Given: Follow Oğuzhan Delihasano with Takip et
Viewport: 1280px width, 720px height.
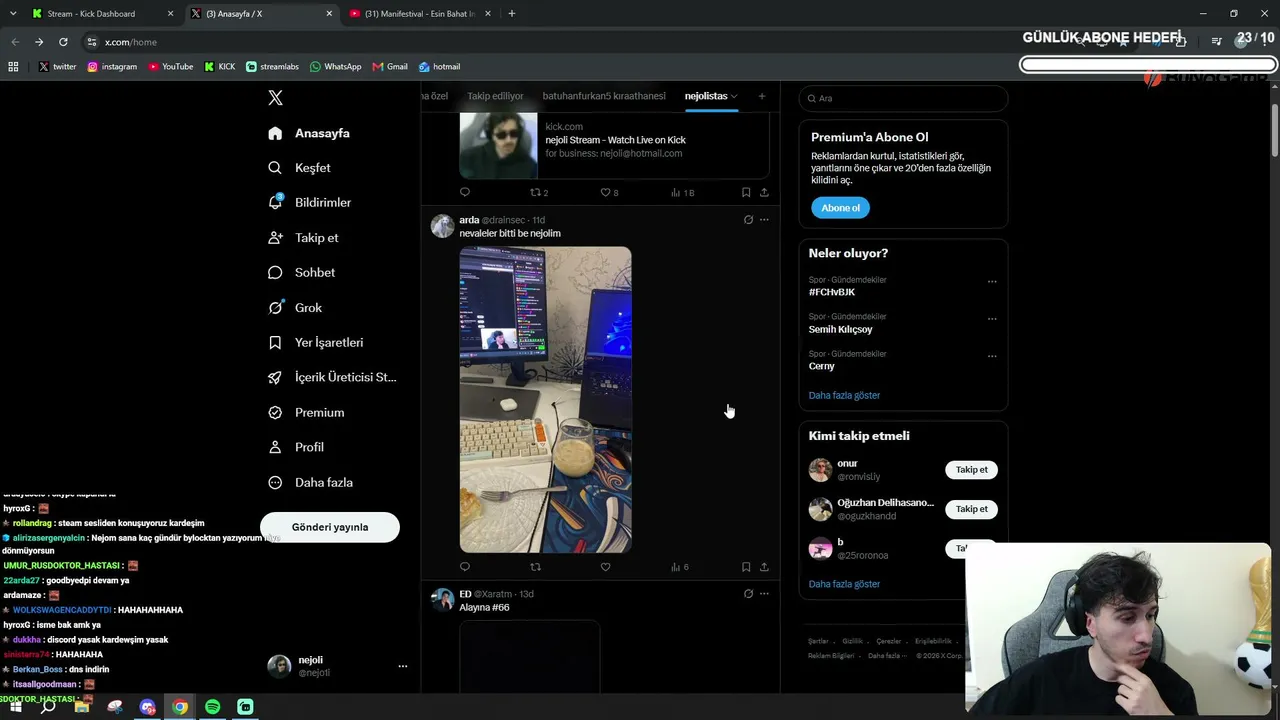Looking at the screenshot, I should [971, 509].
